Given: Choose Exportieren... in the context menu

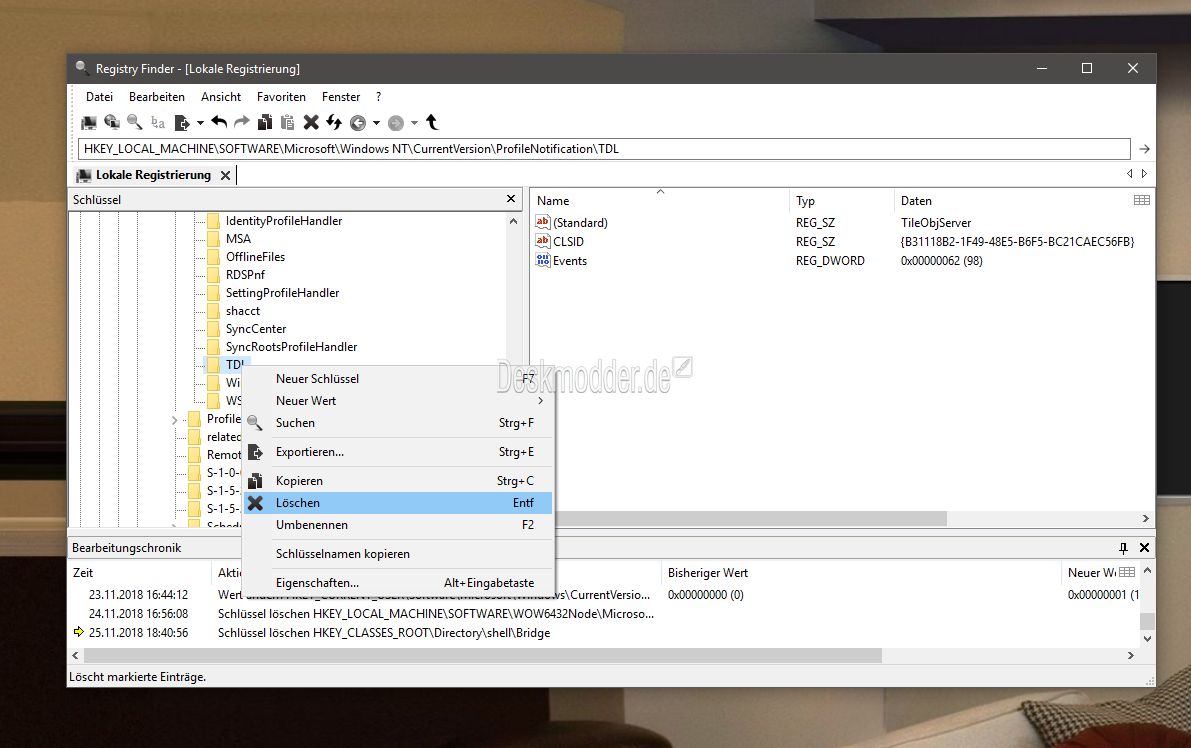Looking at the screenshot, I should click(x=399, y=452).
